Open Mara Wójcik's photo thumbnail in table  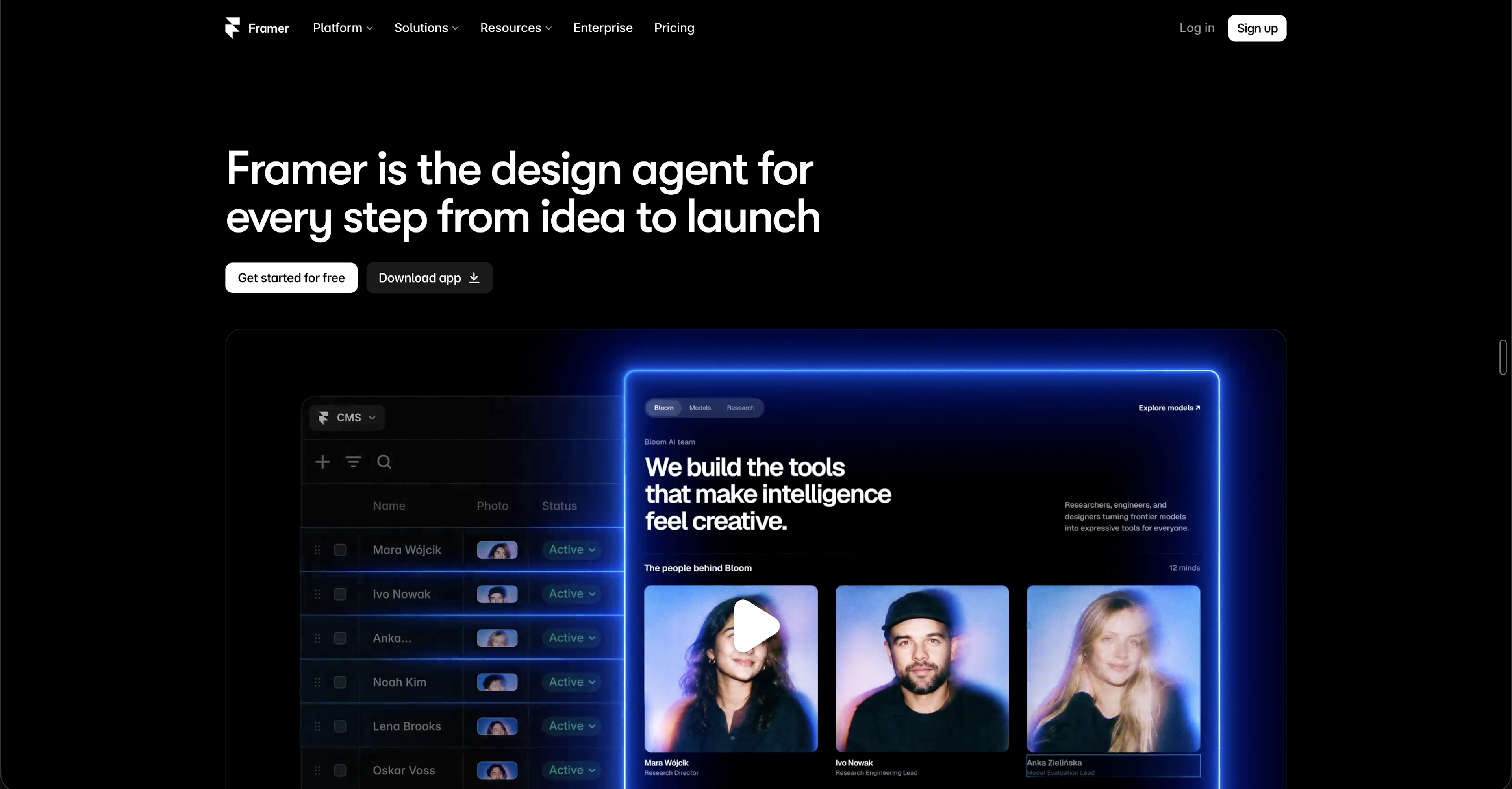point(497,550)
